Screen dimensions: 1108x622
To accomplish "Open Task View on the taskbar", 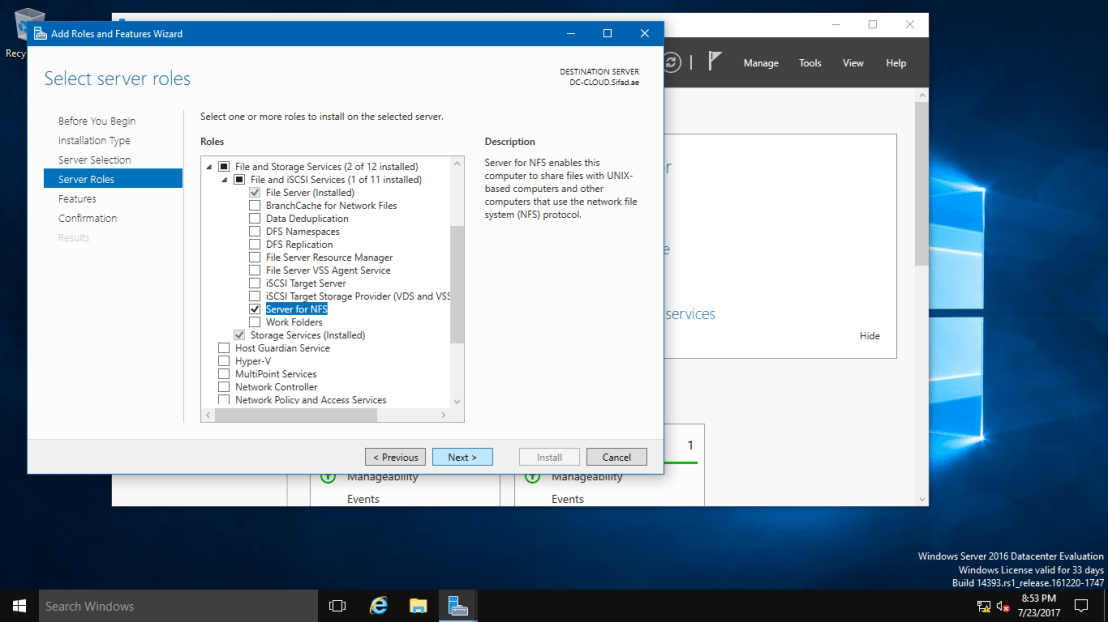I will click(x=337, y=605).
